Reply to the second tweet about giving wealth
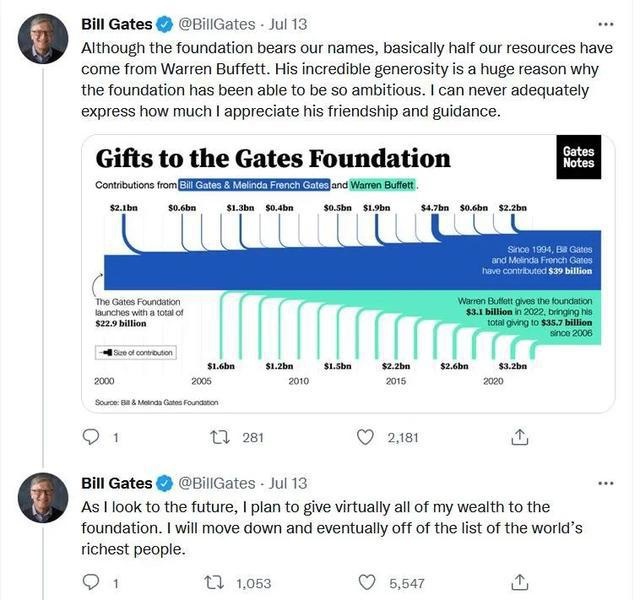640x600 pixels. point(91,582)
